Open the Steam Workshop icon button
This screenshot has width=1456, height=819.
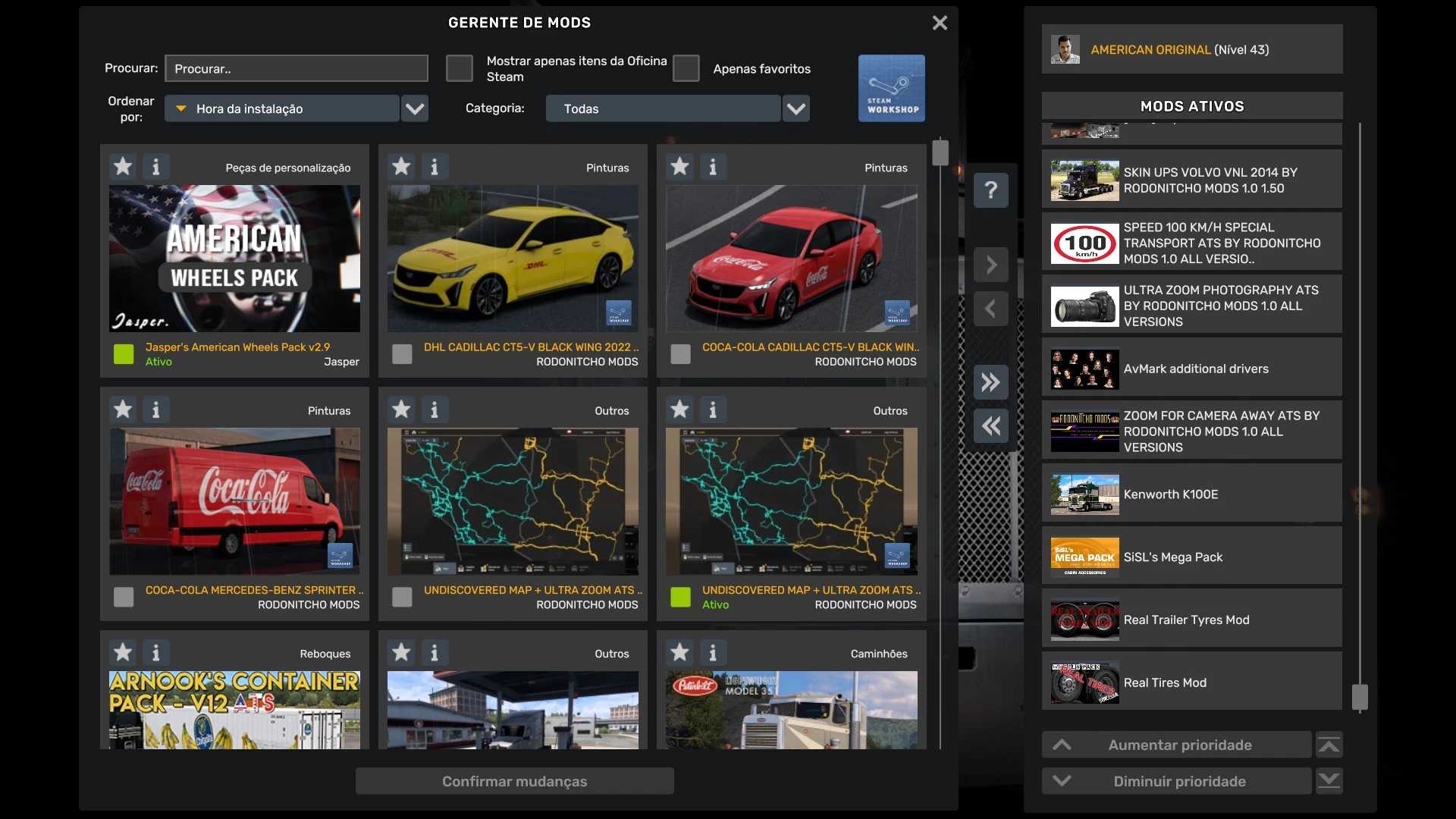[891, 88]
